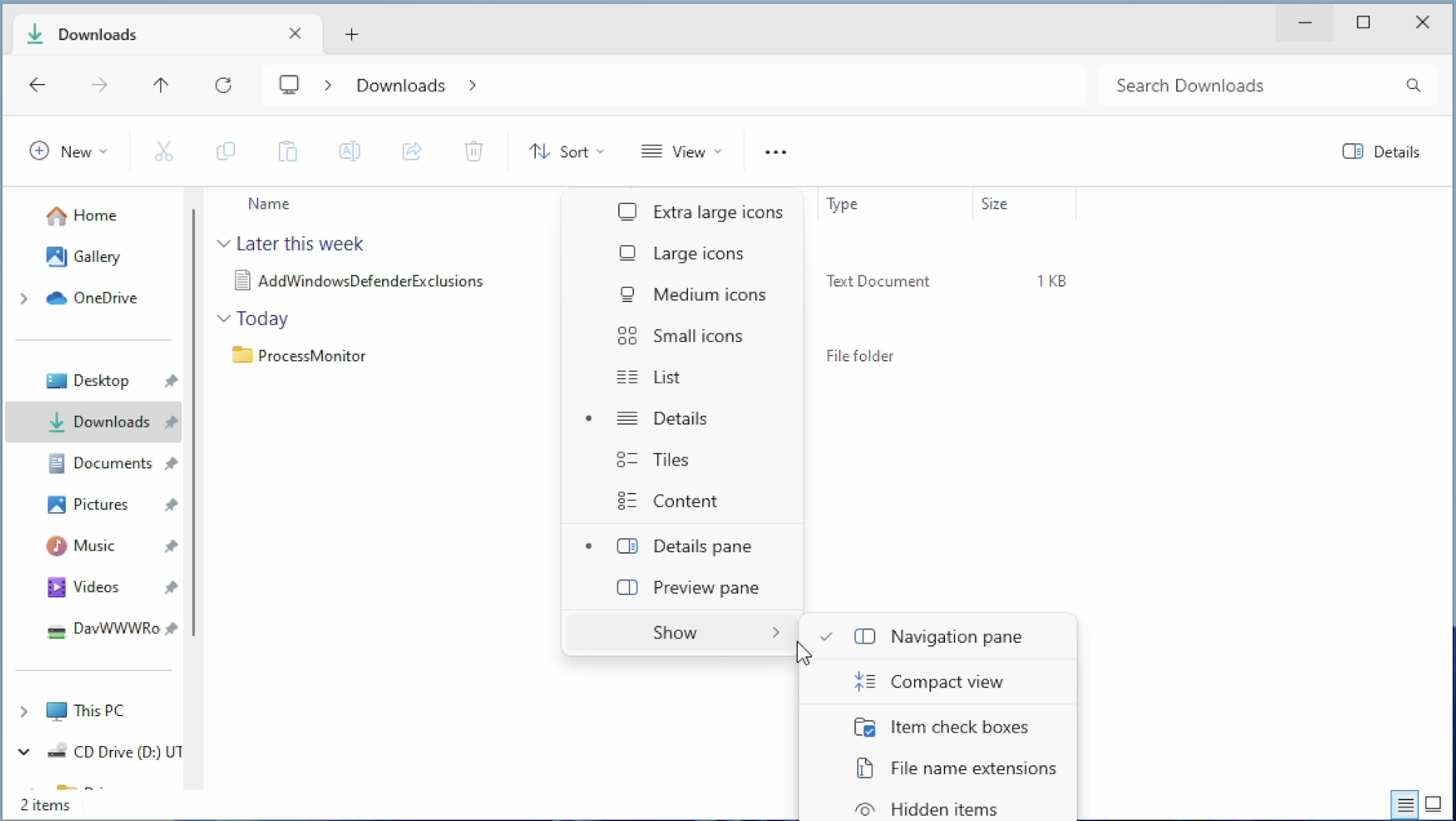This screenshot has height=821, width=1456.
Task: Click the New button
Action: 68,151
